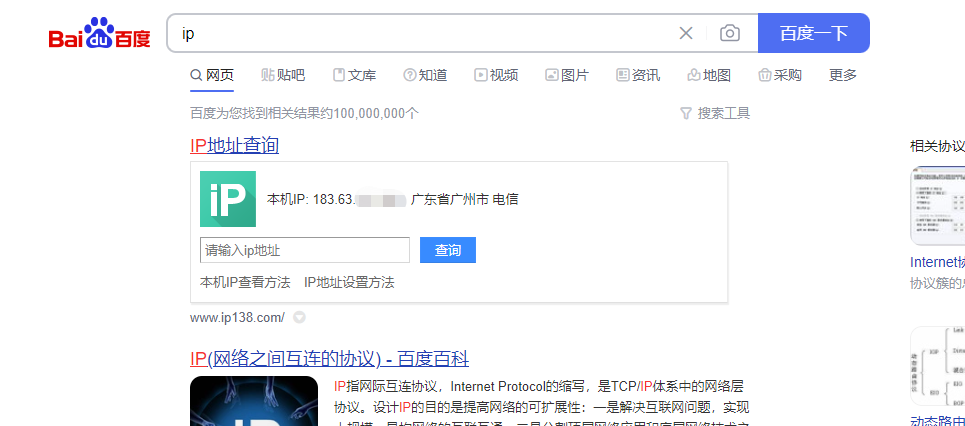Click the 百度一下 search button
The width and height of the screenshot is (965, 426).
[x=814, y=33]
